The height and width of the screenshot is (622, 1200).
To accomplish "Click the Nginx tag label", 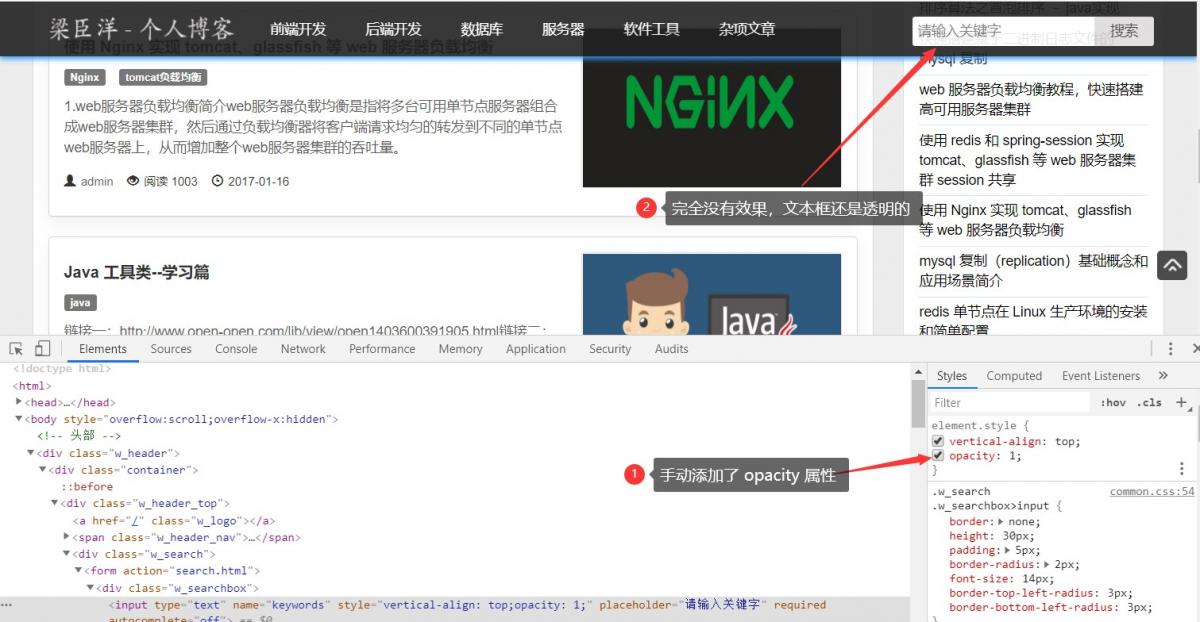I will coord(85,77).
